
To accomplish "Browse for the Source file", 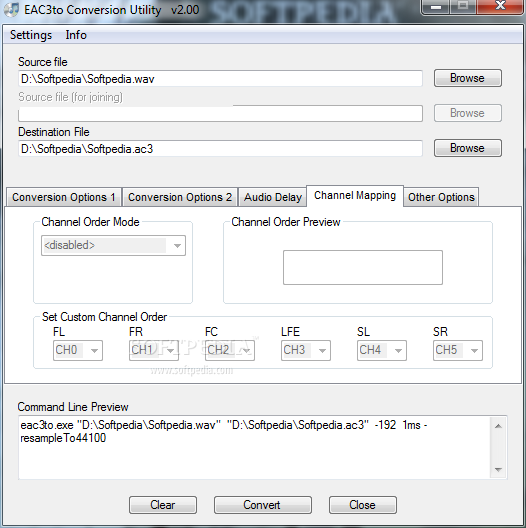I will [468, 78].
